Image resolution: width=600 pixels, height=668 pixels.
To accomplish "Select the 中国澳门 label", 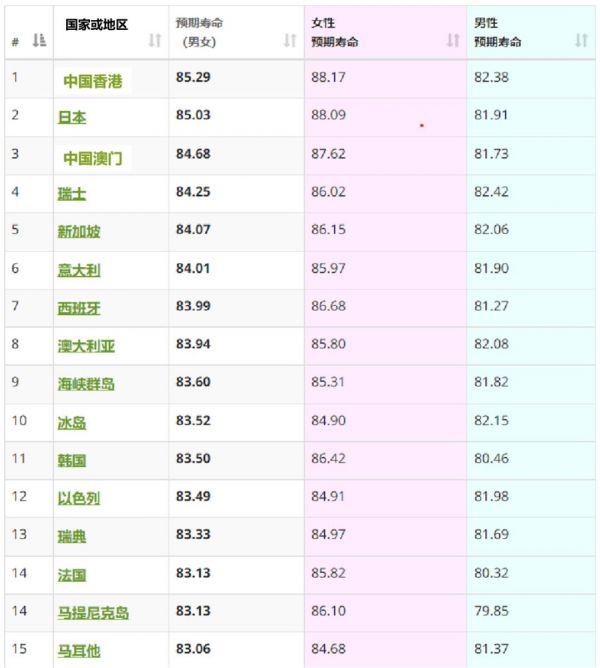I will coord(93,158).
